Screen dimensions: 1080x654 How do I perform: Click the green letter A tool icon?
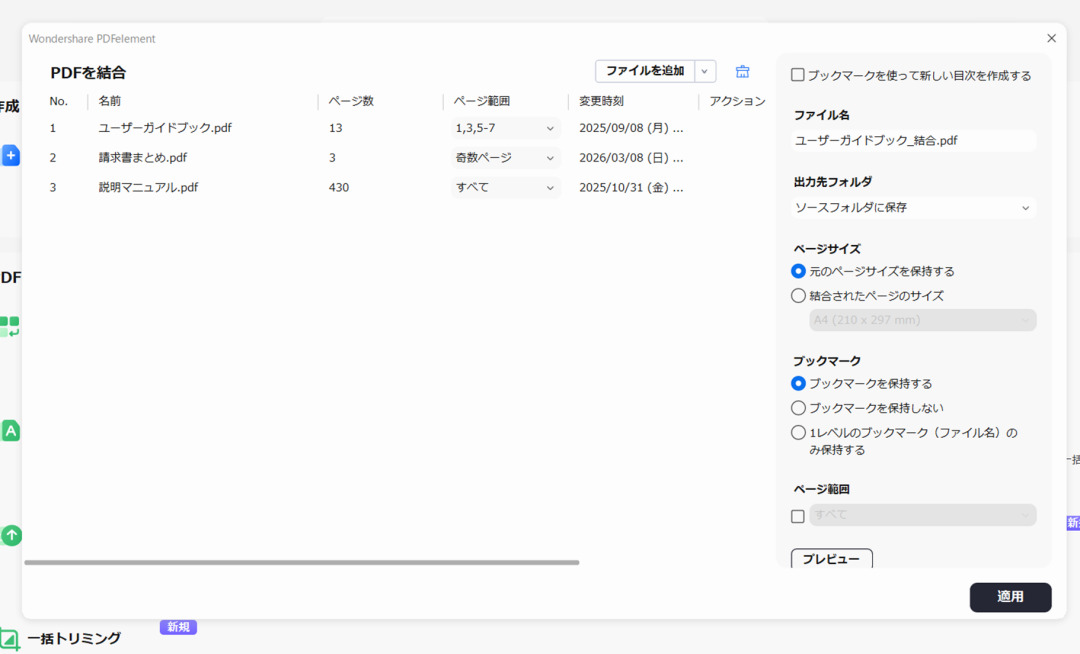[11, 430]
